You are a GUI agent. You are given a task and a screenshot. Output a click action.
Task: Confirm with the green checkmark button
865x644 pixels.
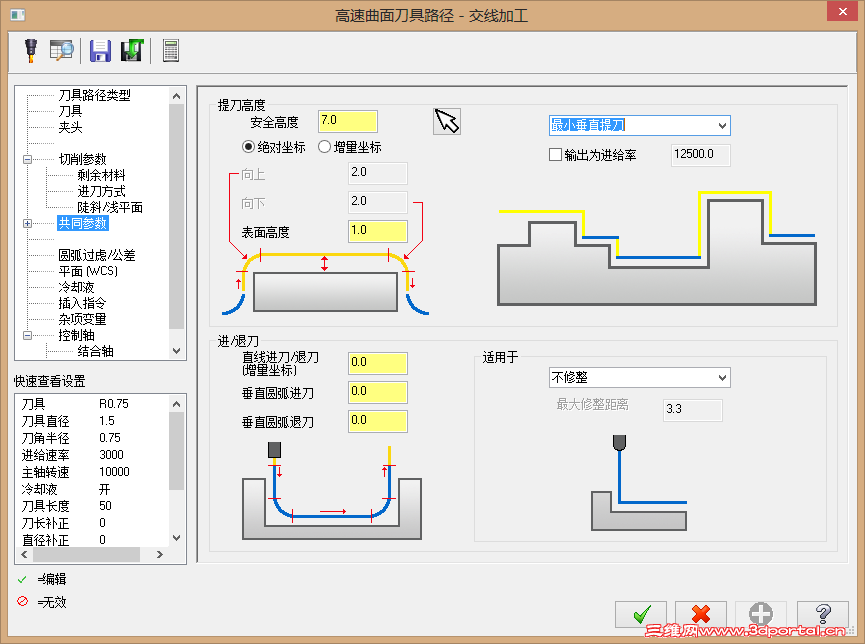pos(641,614)
